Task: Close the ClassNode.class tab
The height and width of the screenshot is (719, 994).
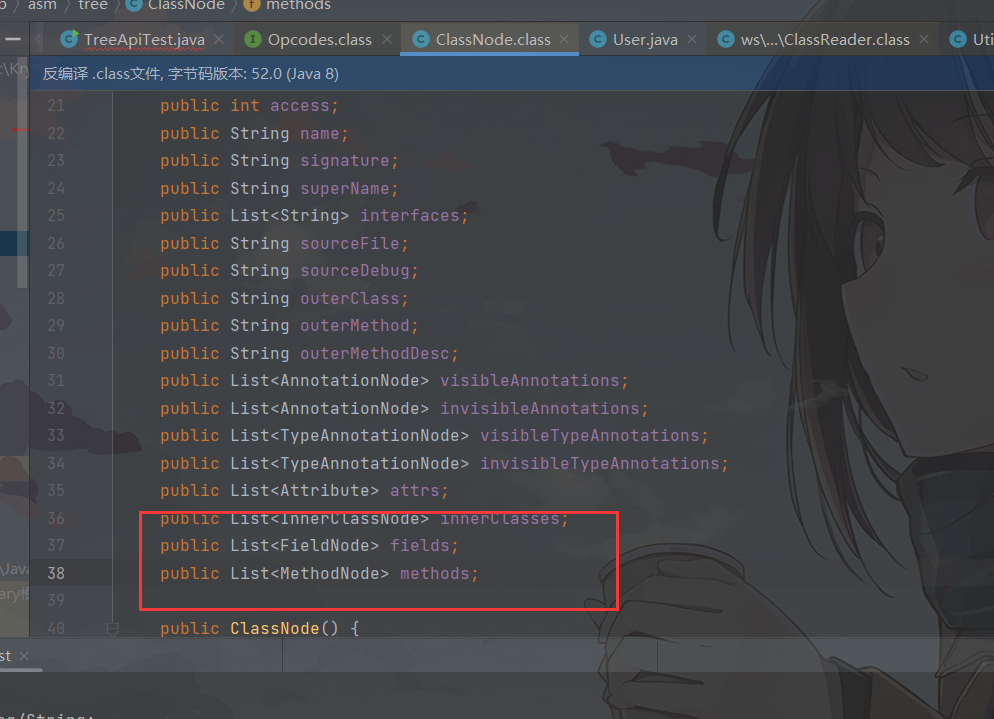Action: tap(566, 40)
